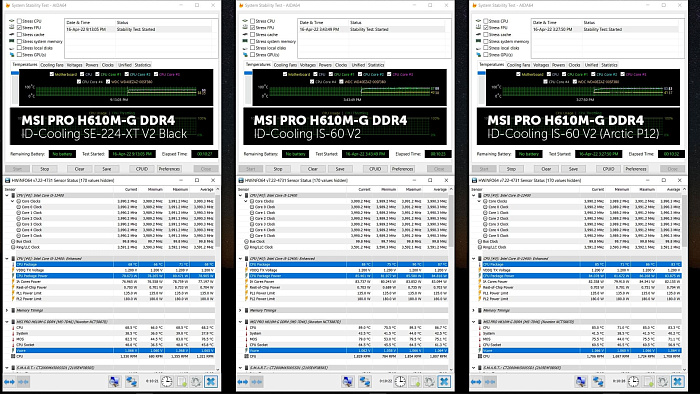This screenshot has height=394, width=700.
Task: Start logging via sheet icon in SE-224-XT HWiNFO
Action: pos(182,382)
